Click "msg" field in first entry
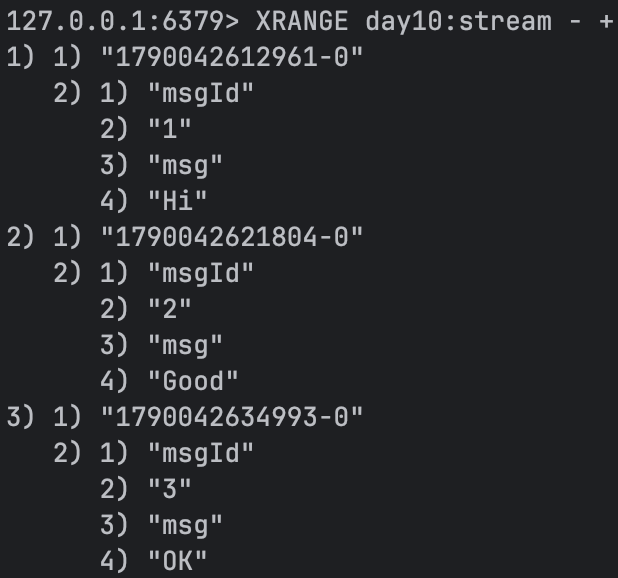 tap(185, 166)
